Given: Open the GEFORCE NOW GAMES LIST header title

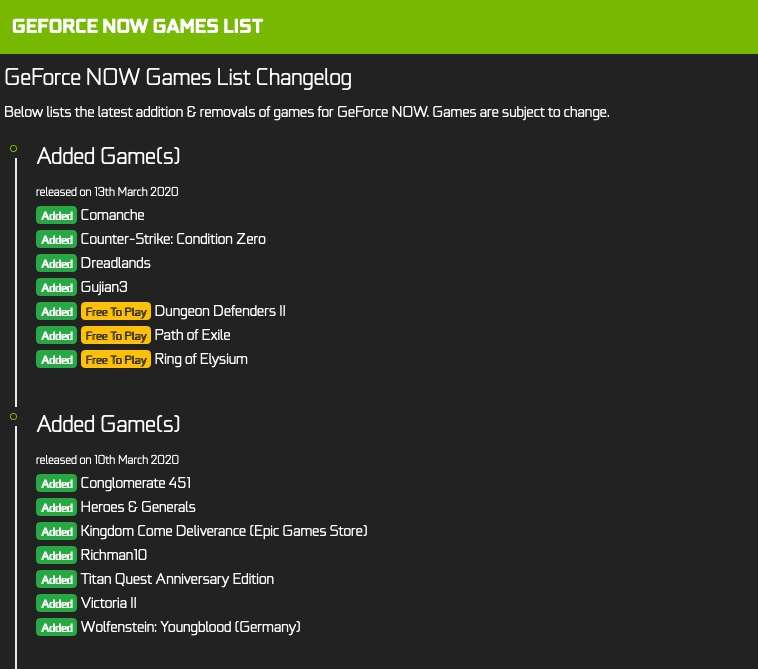Looking at the screenshot, I should pos(138,26).
